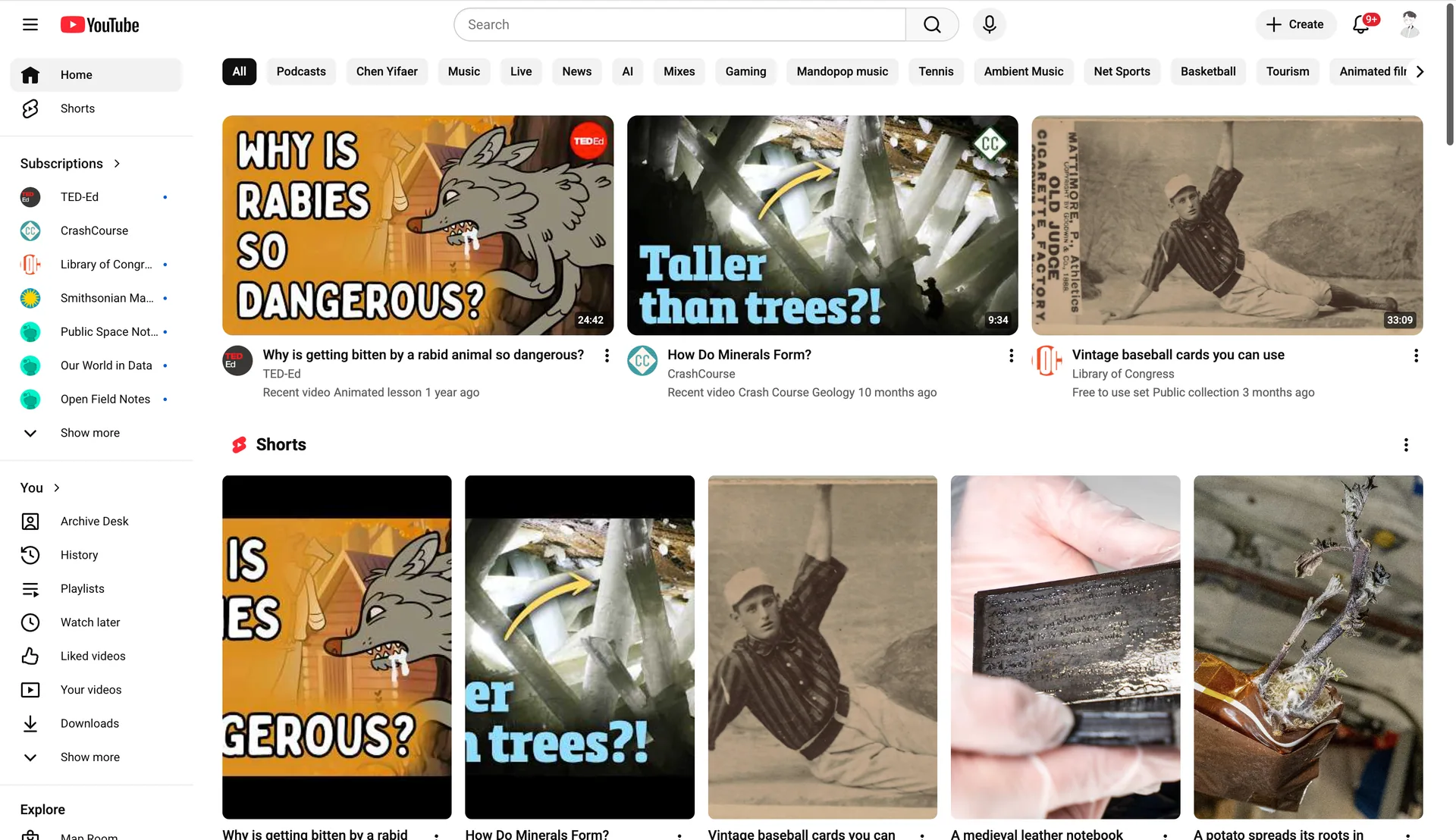
Task: Play the vintage baseball card thumbnail
Action: coord(1227,225)
